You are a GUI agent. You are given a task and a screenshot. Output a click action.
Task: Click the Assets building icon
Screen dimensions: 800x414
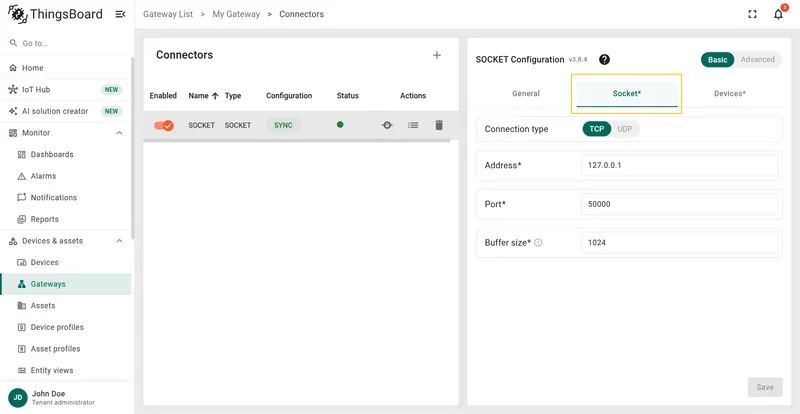pos(21,305)
